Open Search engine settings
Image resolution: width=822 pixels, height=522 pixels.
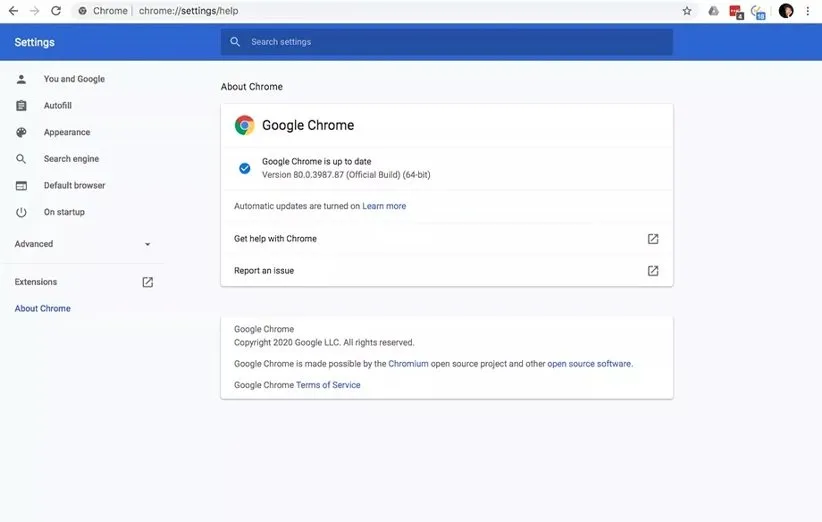[71, 159]
